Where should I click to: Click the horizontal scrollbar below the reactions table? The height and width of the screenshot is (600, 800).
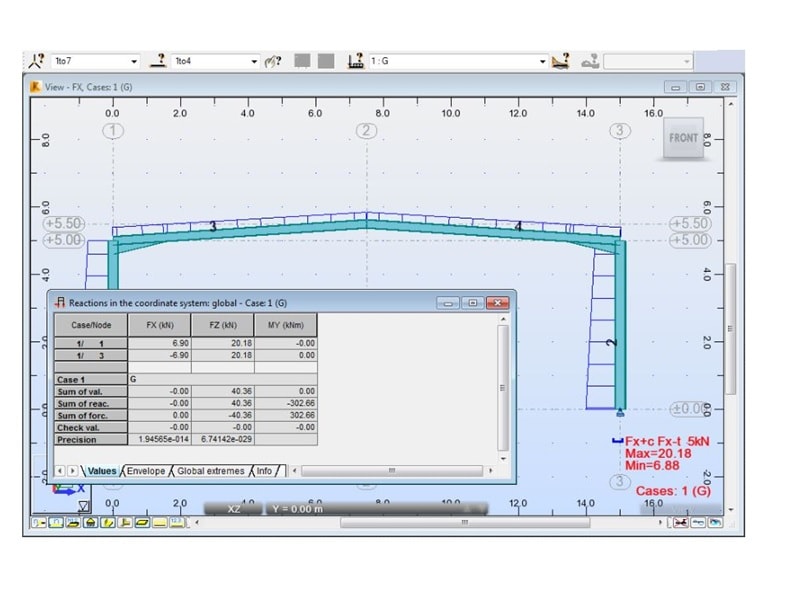point(392,470)
